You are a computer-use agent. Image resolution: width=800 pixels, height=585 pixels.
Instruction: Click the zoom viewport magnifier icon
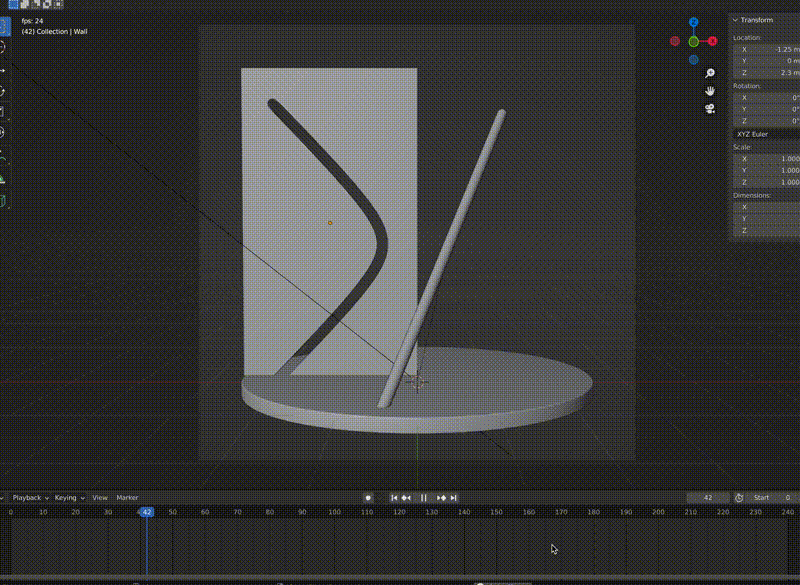point(710,73)
